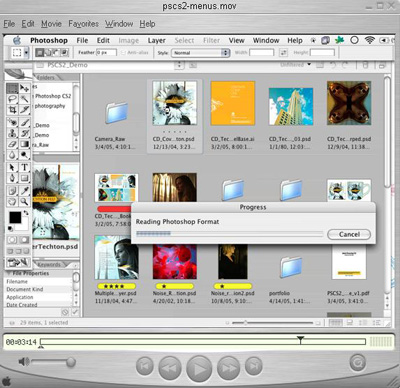
Task: Skip to end of movie
Action: click(x=254, y=366)
